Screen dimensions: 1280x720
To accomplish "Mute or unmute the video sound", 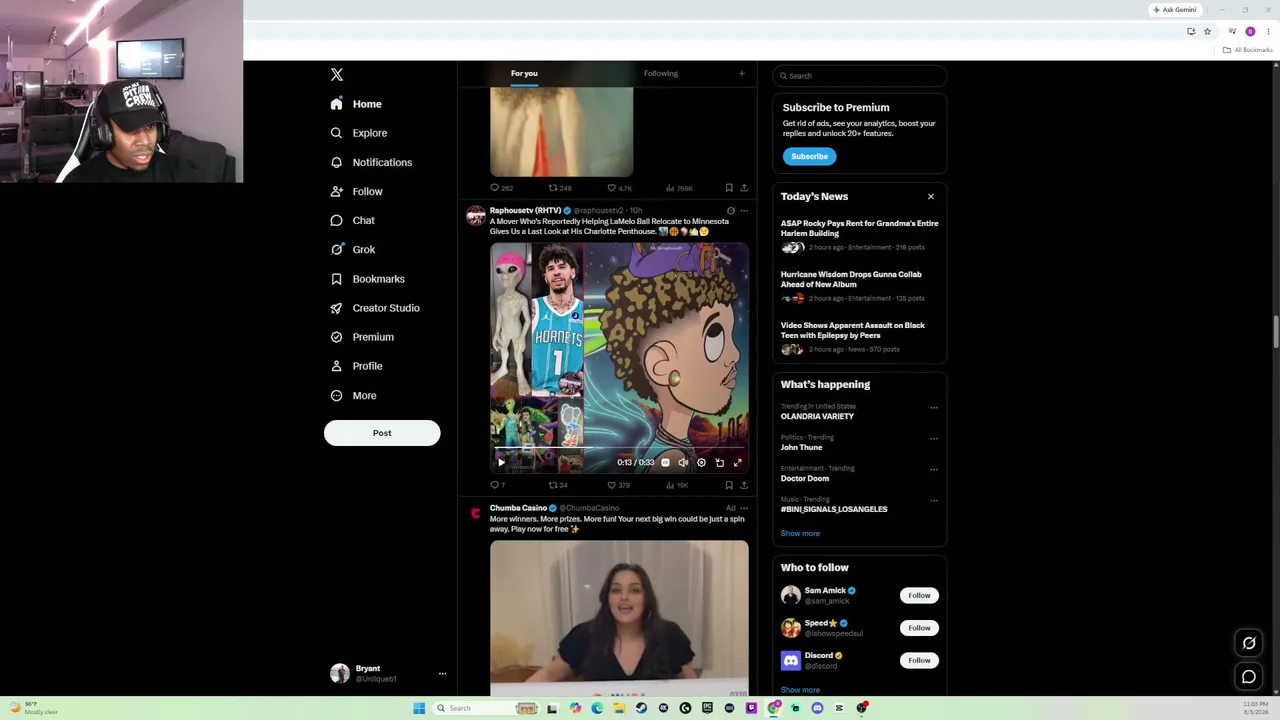I will point(683,463).
